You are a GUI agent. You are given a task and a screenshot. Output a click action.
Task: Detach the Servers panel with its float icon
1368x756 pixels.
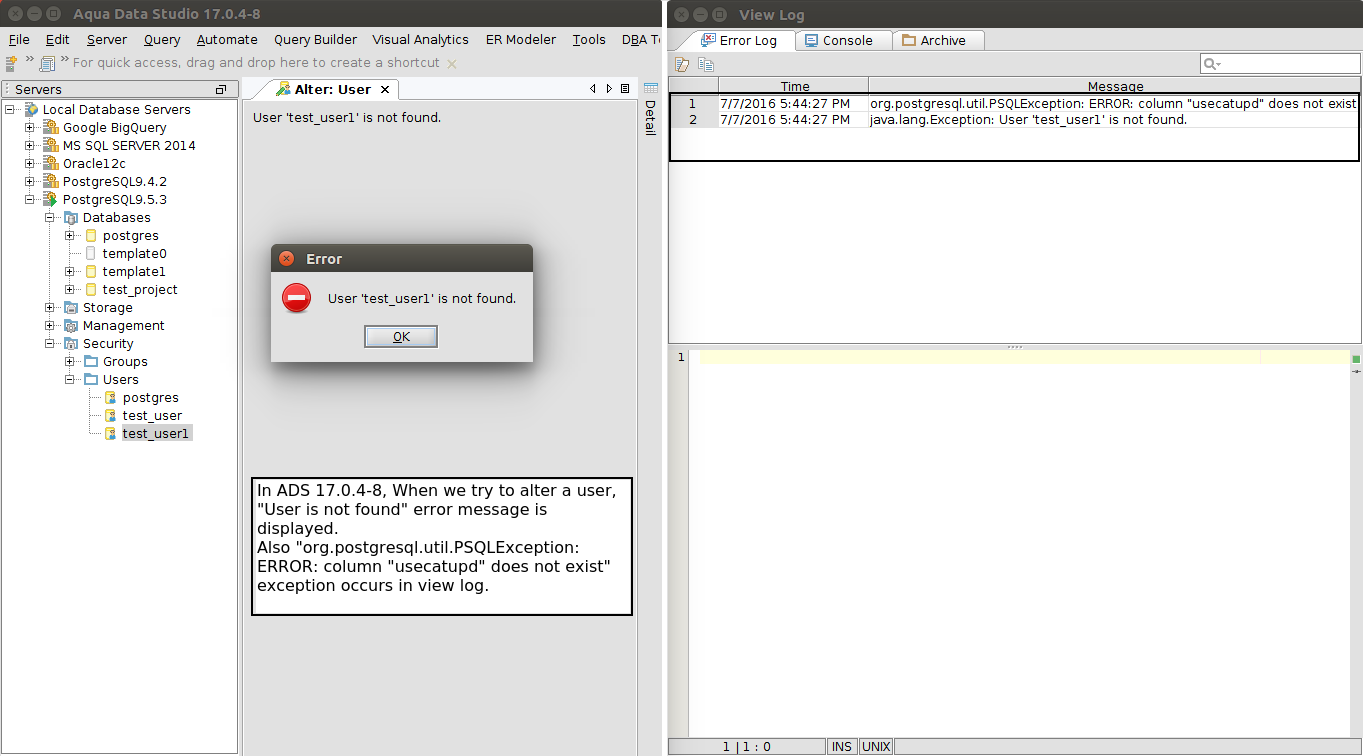(x=221, y=89)
